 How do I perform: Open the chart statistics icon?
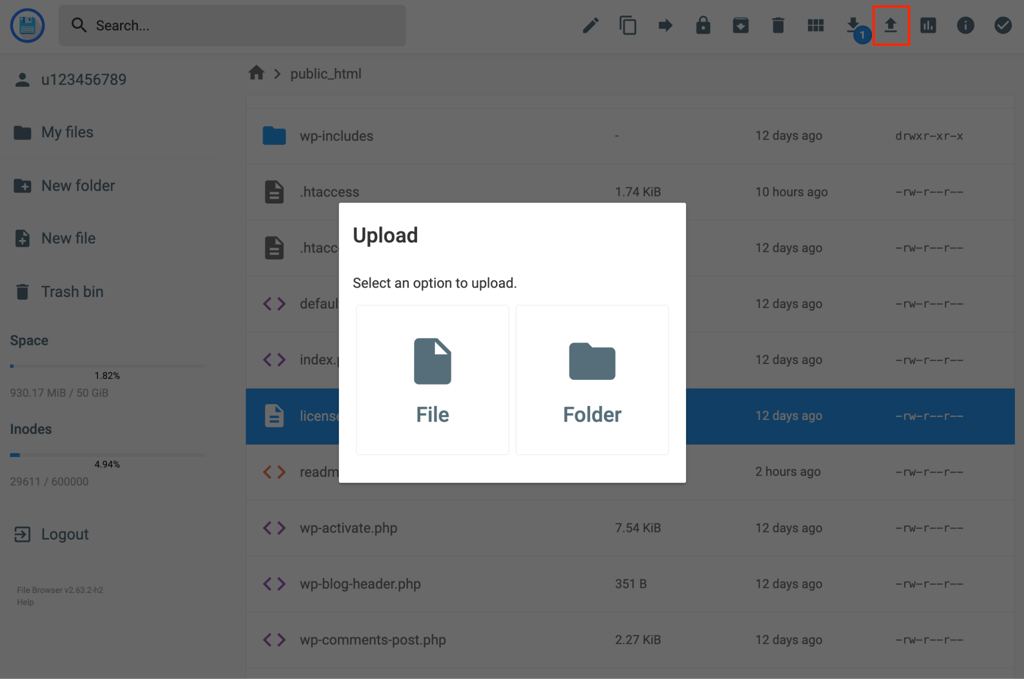(928, 25)
